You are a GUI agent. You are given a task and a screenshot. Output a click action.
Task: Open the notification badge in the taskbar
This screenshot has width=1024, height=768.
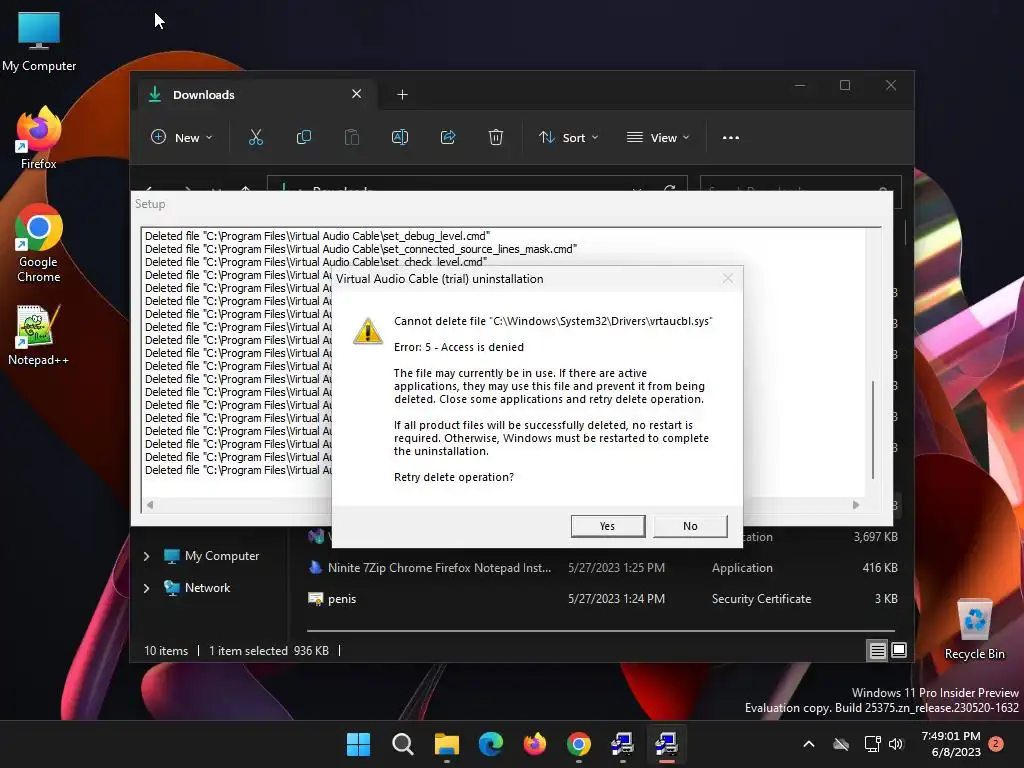click(x=997, y=743)
